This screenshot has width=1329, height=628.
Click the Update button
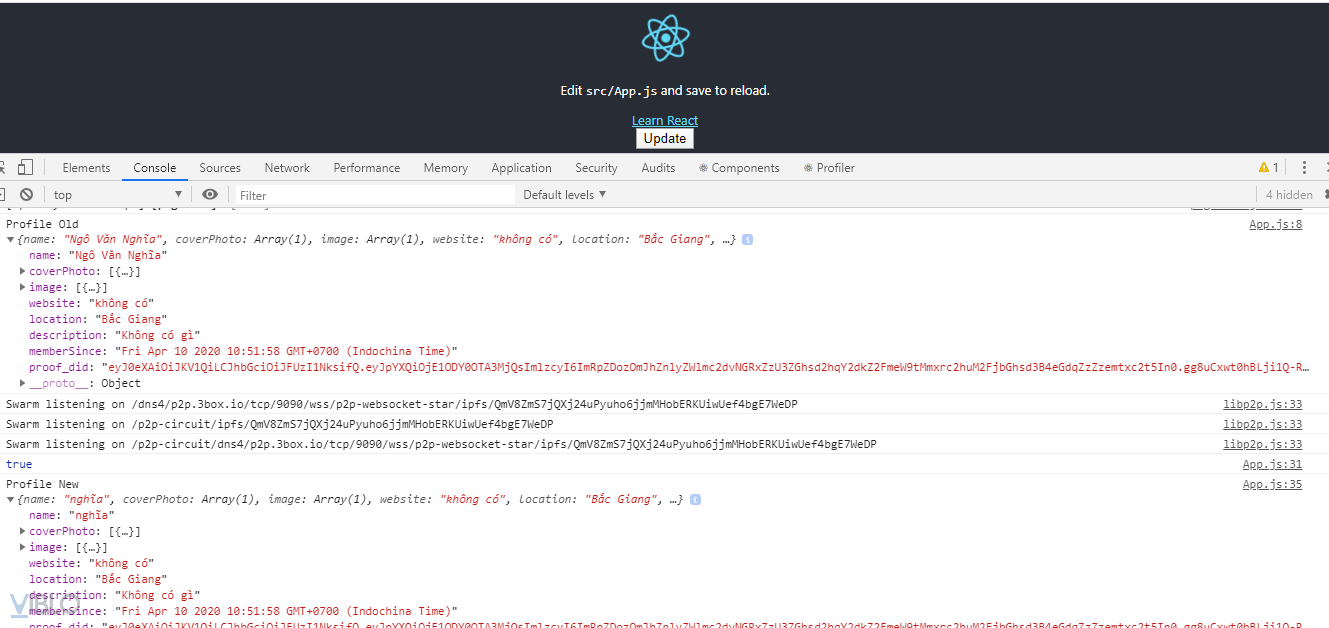pos(665,139)
